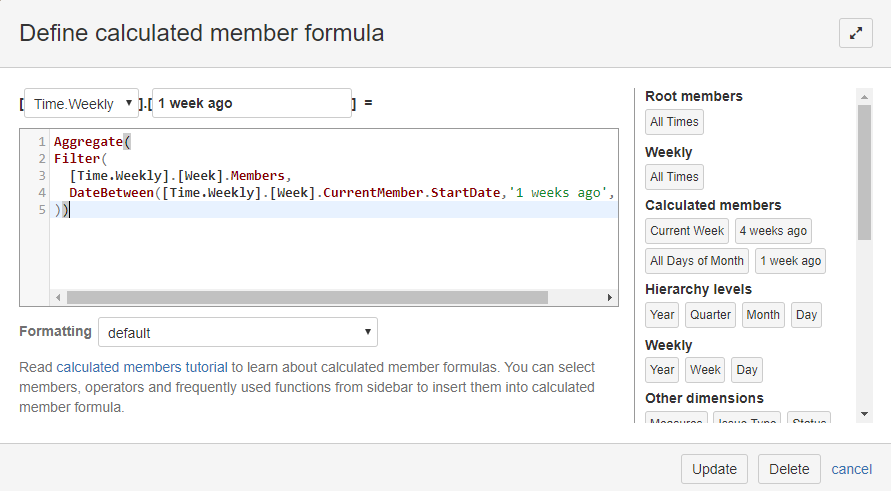Click All Times under Root members
Screen dimensions: 891x491
click(674, 122)
